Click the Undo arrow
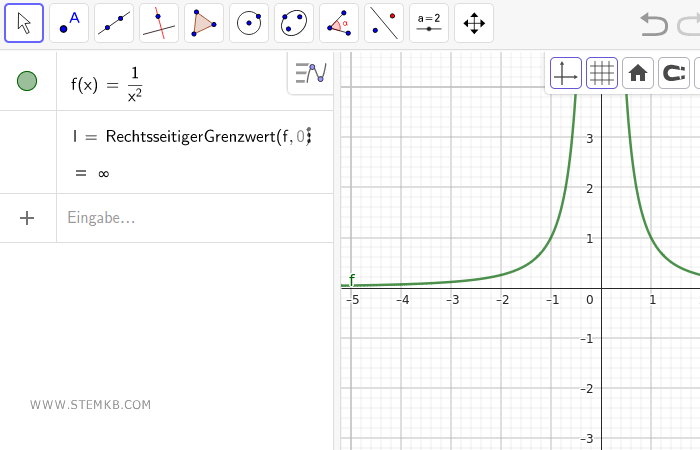700x450 pixels. (x=653, y=23)
